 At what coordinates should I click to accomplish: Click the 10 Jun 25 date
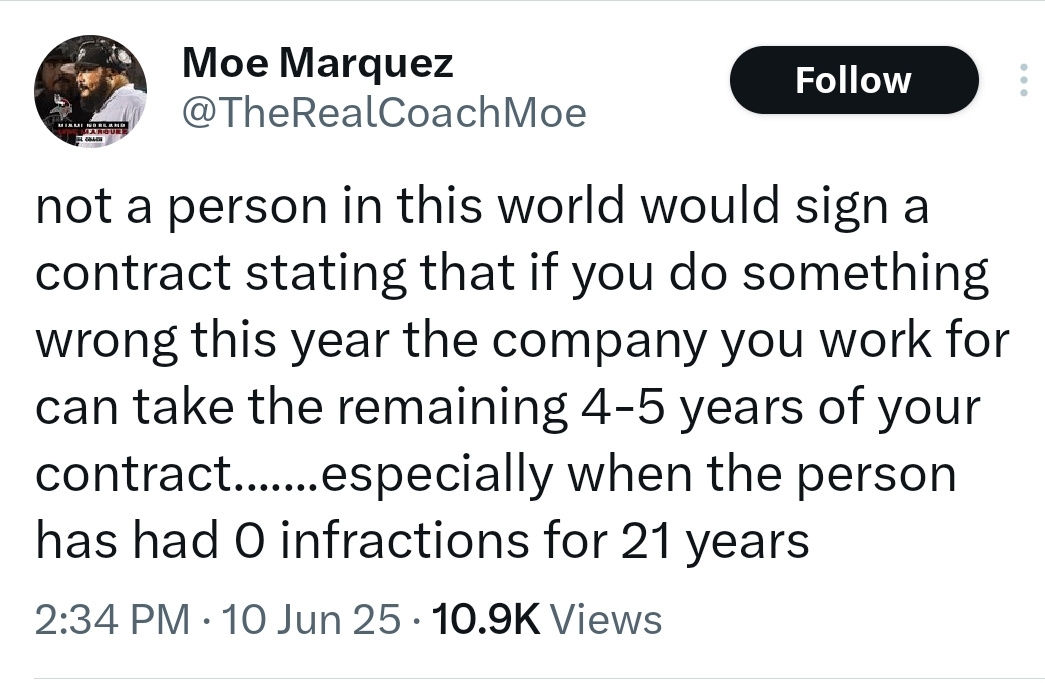pyautogui.click(x=312, y=619)
